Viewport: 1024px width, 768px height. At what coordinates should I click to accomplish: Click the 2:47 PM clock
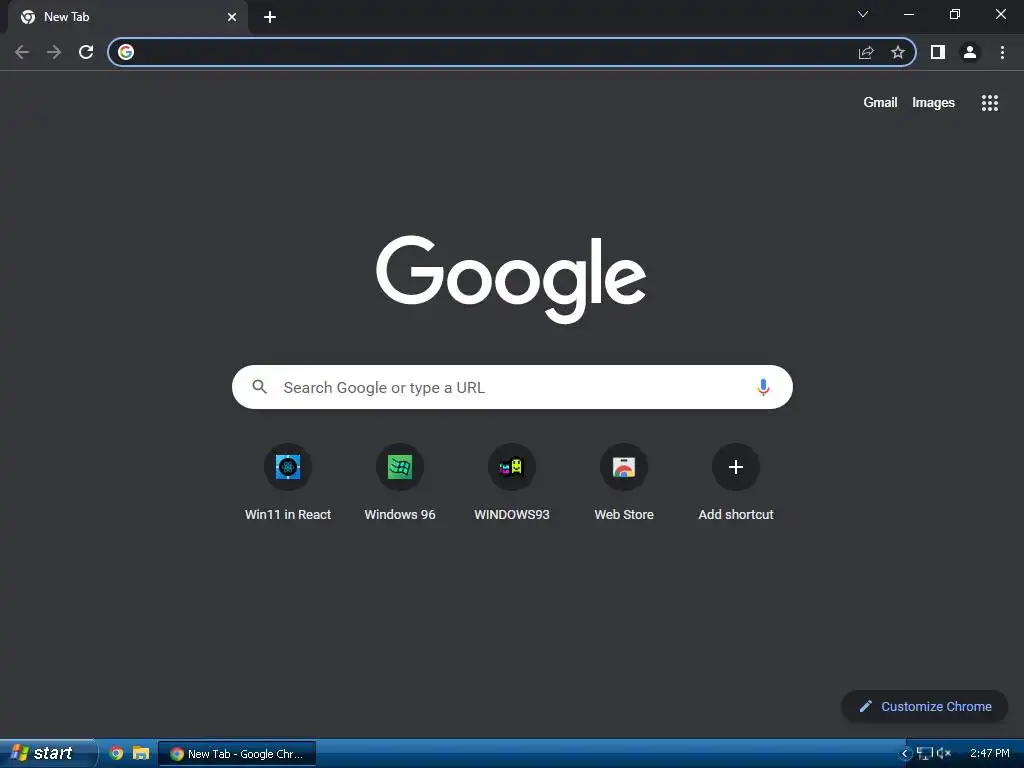(x=989, y=753)
